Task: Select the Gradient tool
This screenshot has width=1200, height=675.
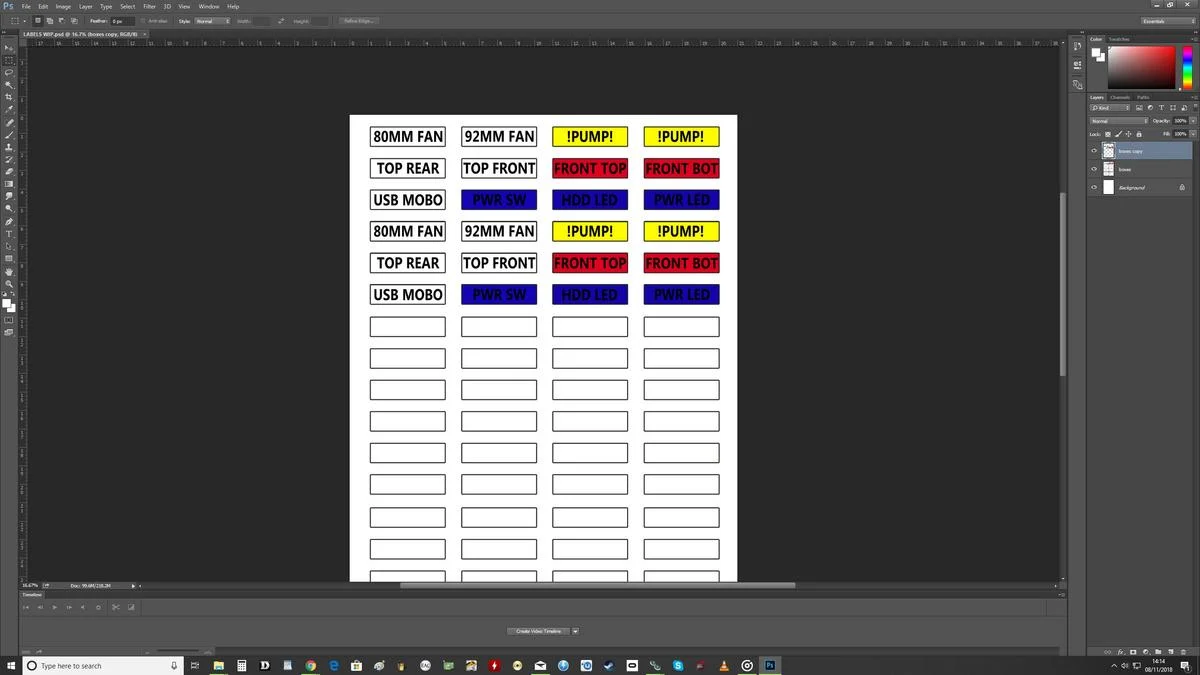Action: click(x=10, y=184)
